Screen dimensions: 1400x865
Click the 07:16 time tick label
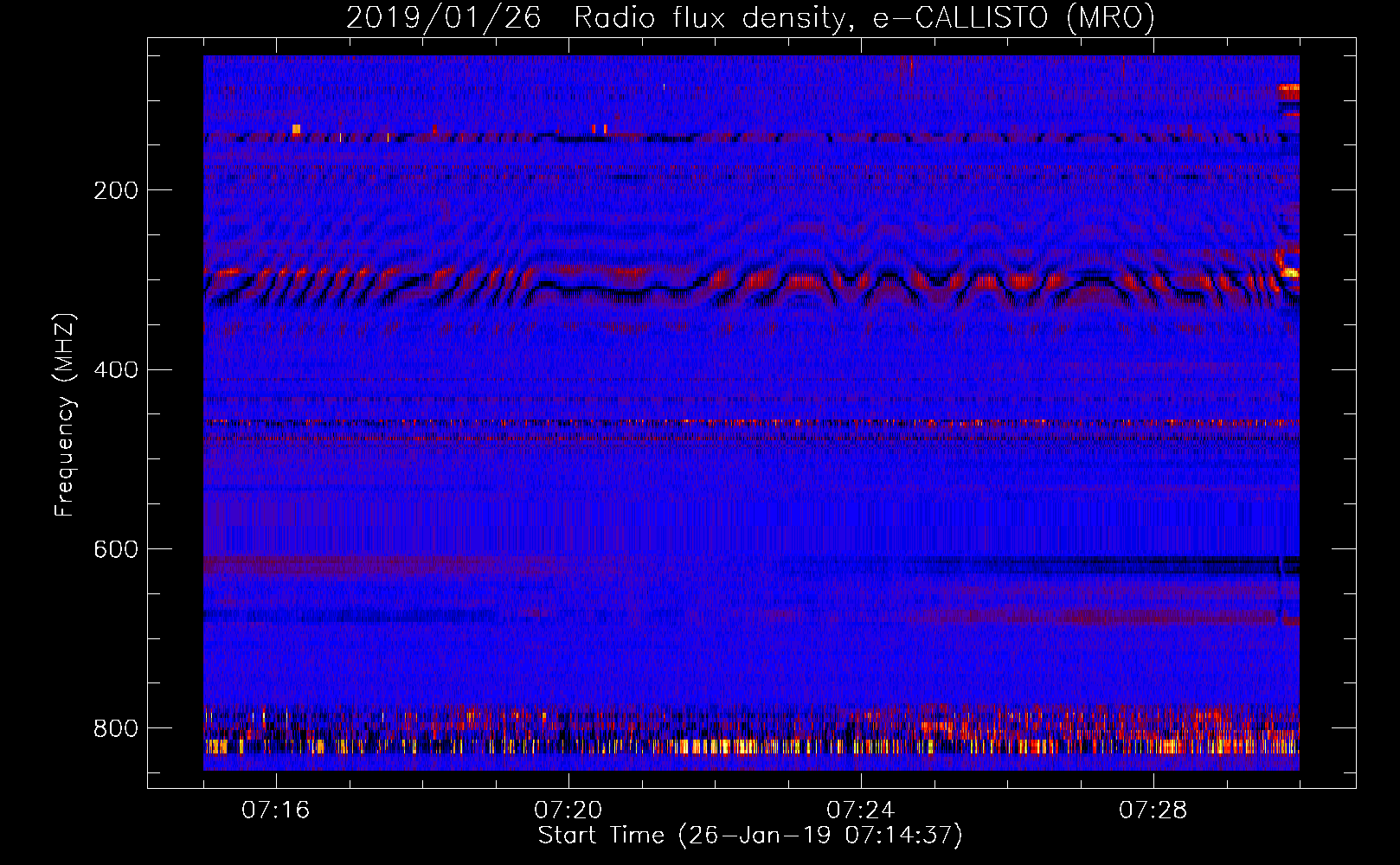pos(276,811)
